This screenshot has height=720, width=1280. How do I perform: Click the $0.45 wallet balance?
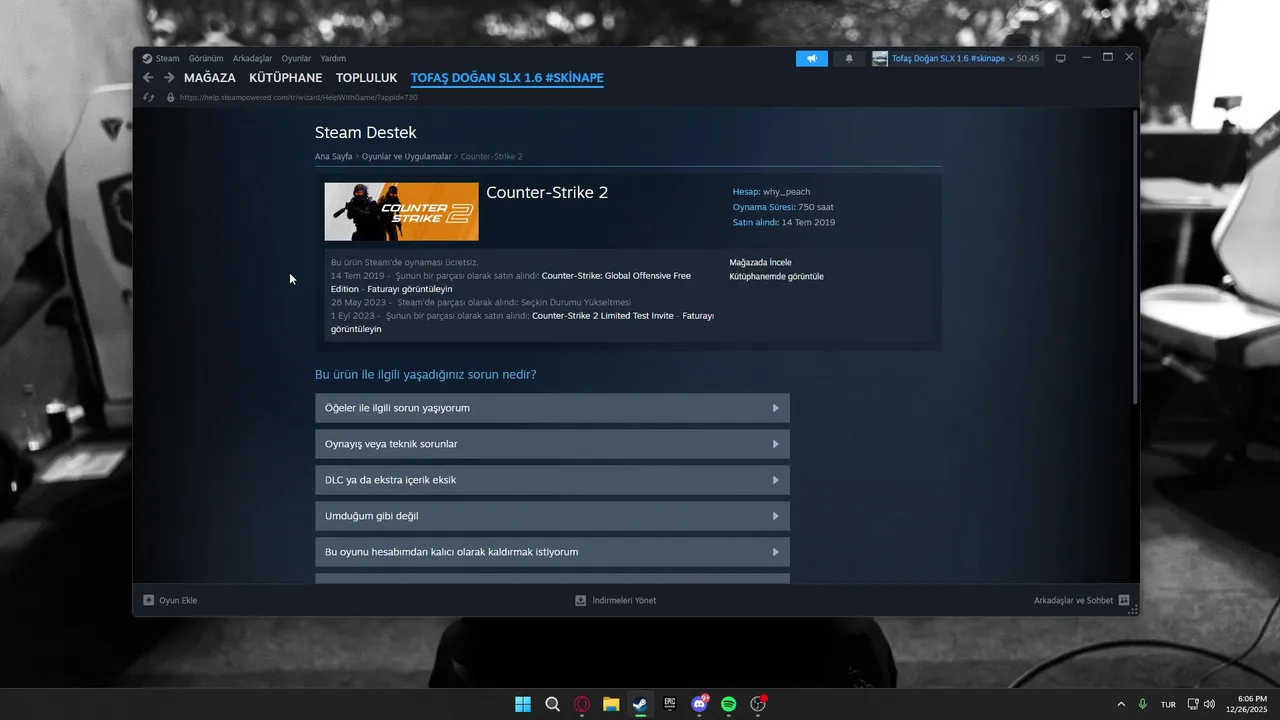tap(1028, 58)
